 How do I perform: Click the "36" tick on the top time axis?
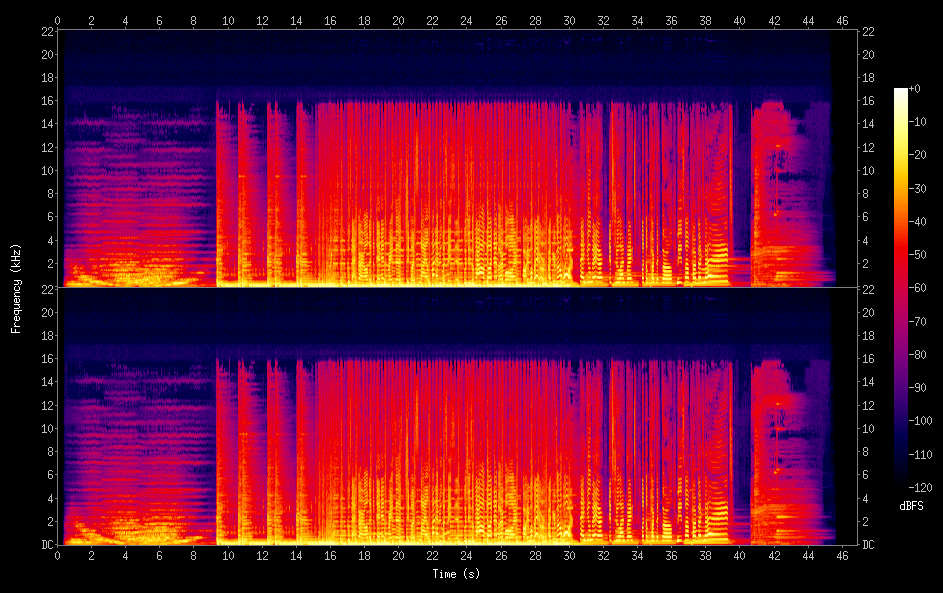[x=672, y=19]
